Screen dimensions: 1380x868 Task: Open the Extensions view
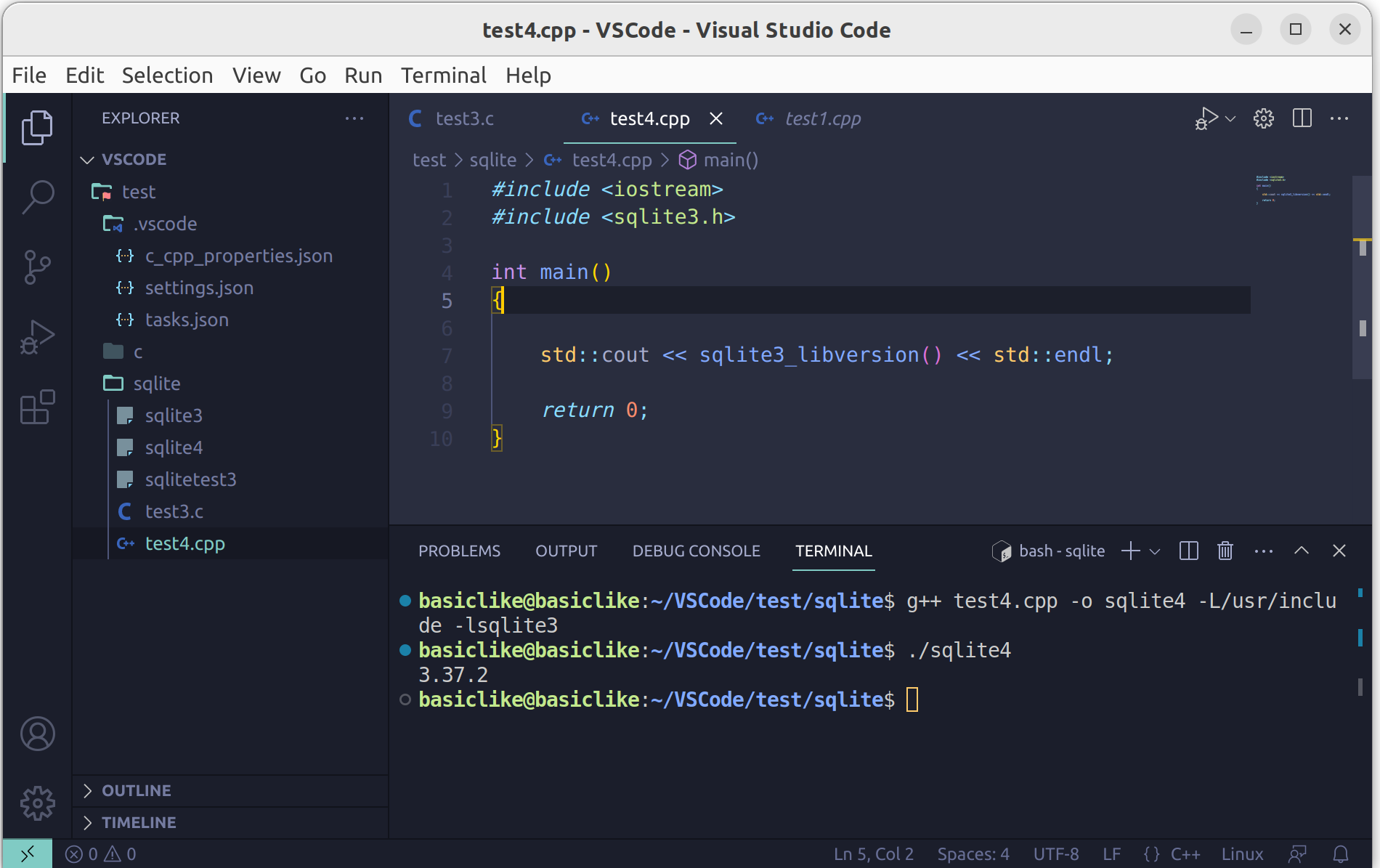coord(37,407)
